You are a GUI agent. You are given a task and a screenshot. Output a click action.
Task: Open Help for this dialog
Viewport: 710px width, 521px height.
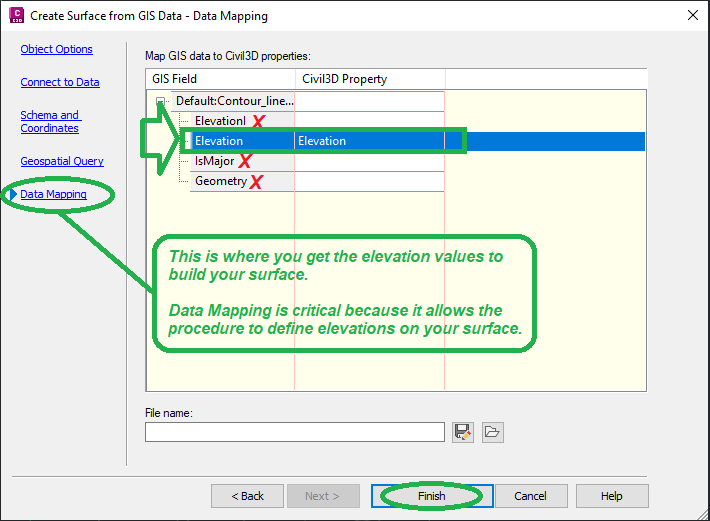point(612,496)
